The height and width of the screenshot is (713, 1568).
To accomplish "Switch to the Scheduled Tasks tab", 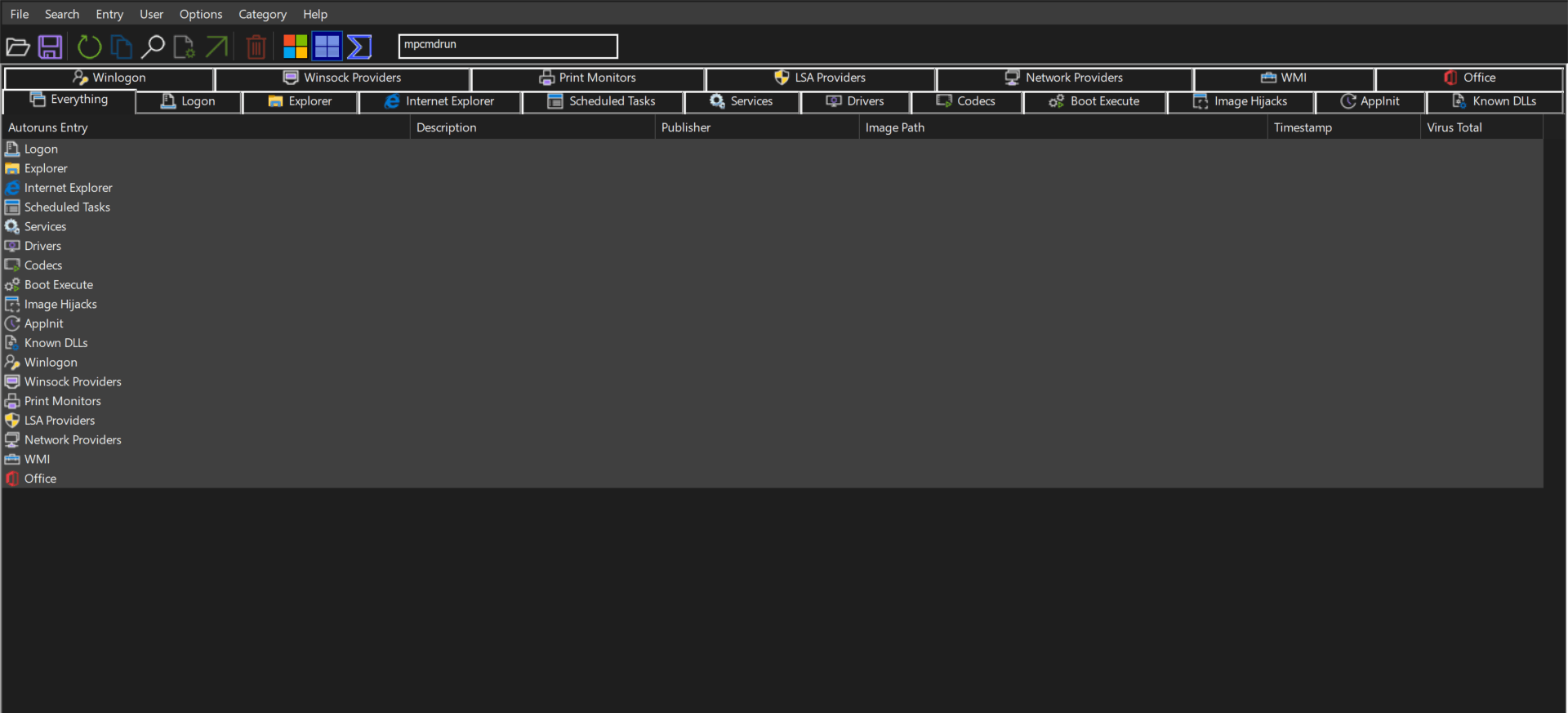I will pos(602,101).
